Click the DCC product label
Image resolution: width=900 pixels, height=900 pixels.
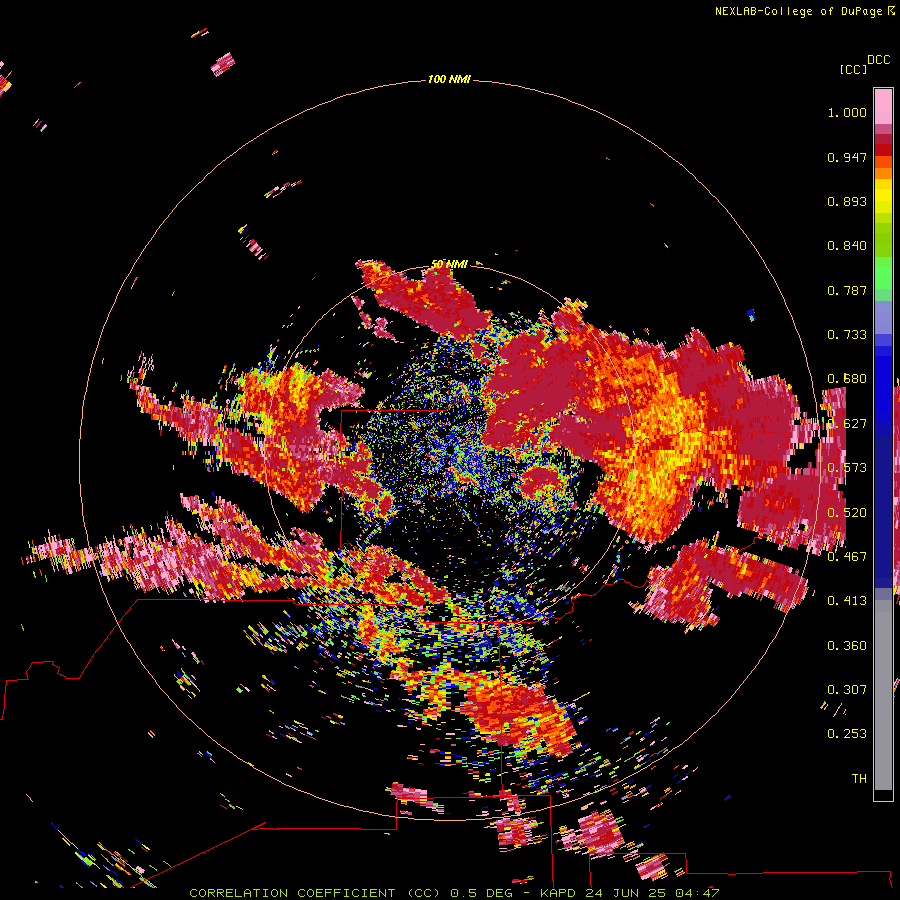(x=878, y=60)
